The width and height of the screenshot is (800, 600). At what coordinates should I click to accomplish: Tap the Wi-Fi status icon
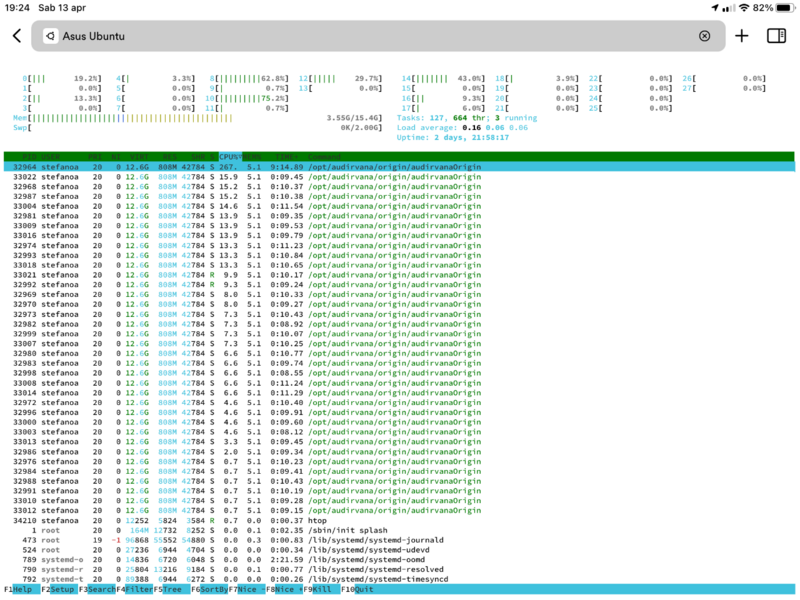(x=744, y=7)
